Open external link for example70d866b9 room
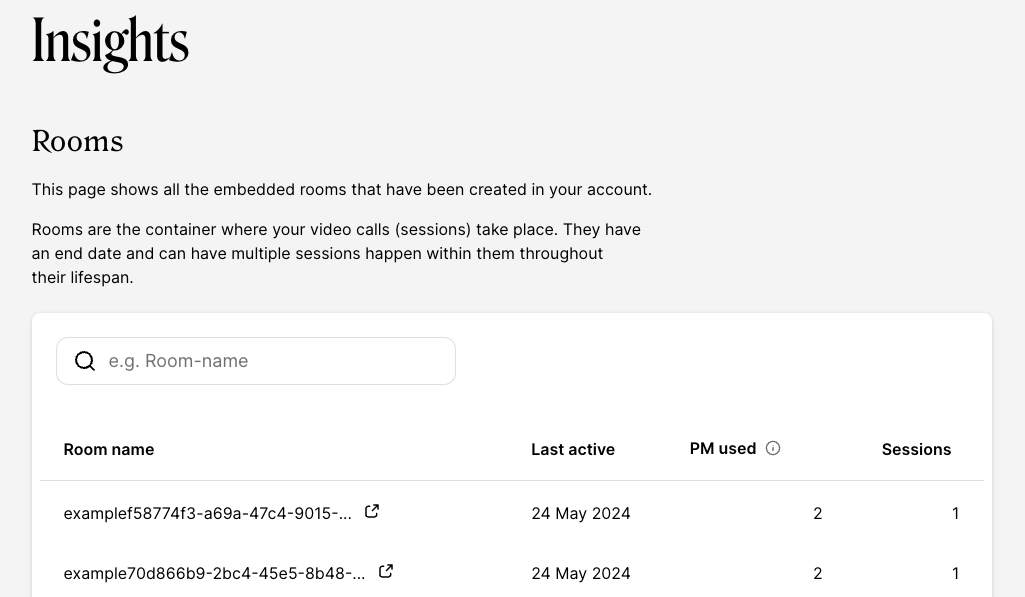The image size is (1025, 597). click(x=386, y=571)
